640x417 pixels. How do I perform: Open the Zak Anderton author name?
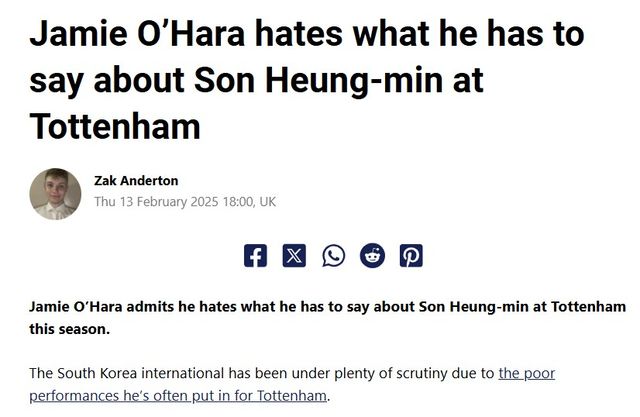click(x=136, y=180)
